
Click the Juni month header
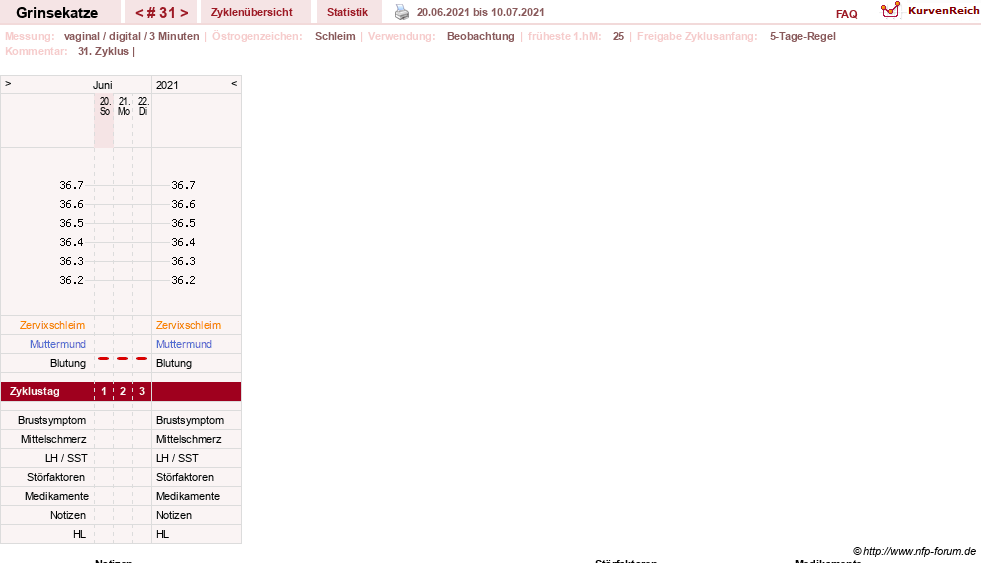103,85
